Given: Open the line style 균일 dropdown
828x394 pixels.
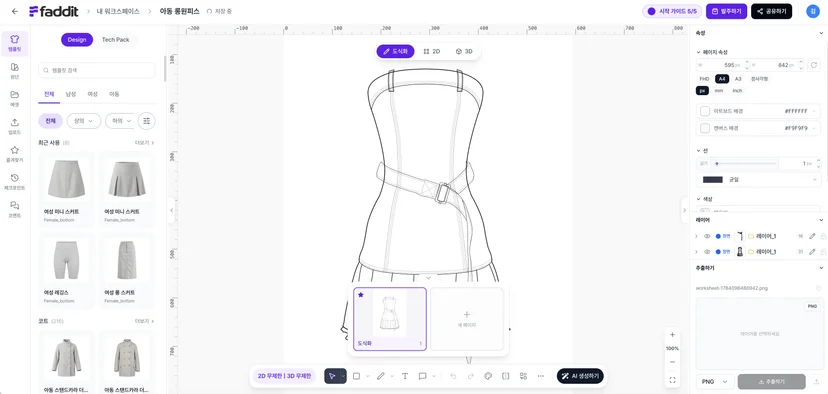Looking at the screenshot, I should [759, 180].
